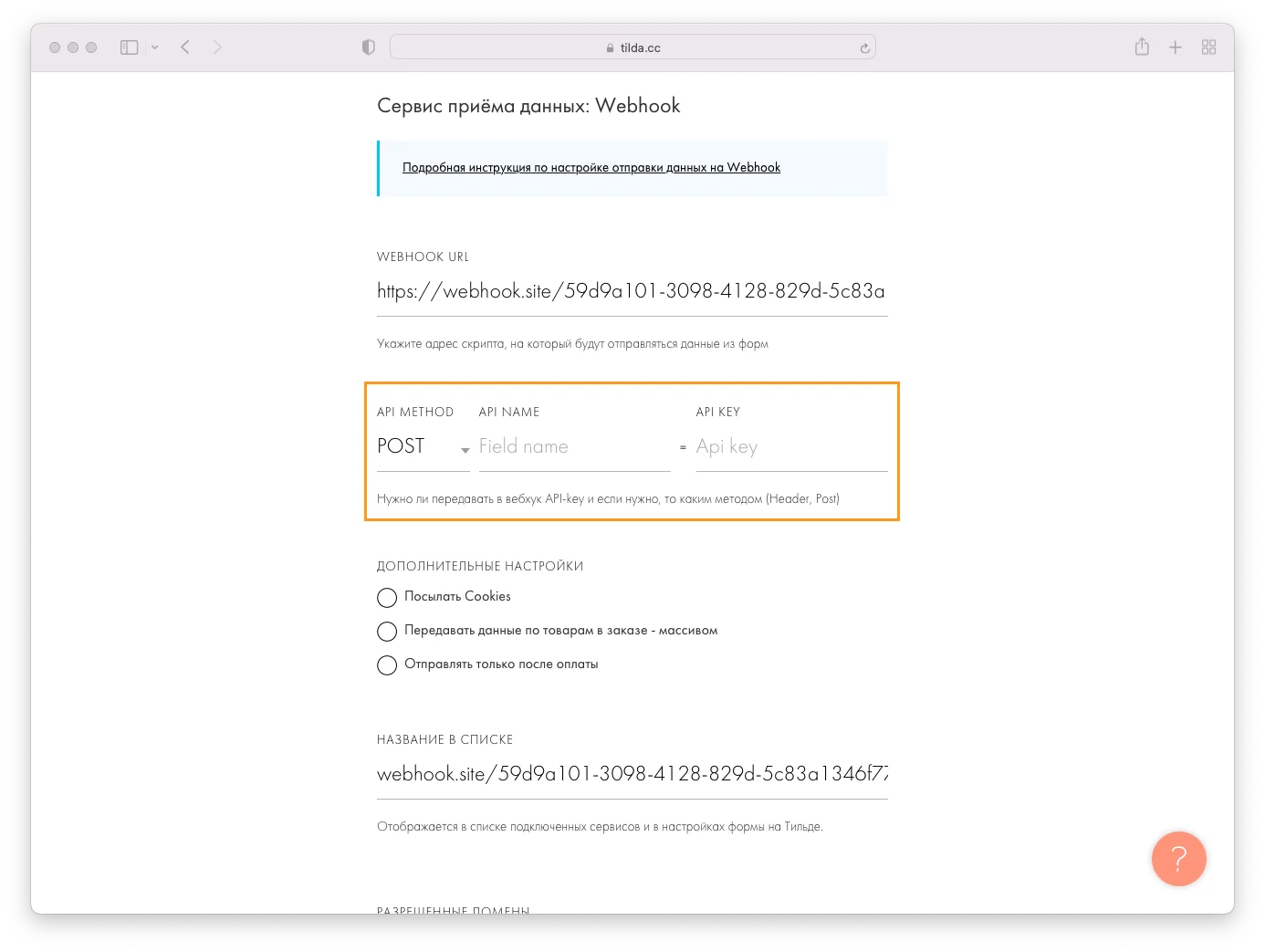Image resolution: width=1265 pixels, height=952 pixels.
Task: Open the orange help question-mark button
Action: tap(1179, 859)
